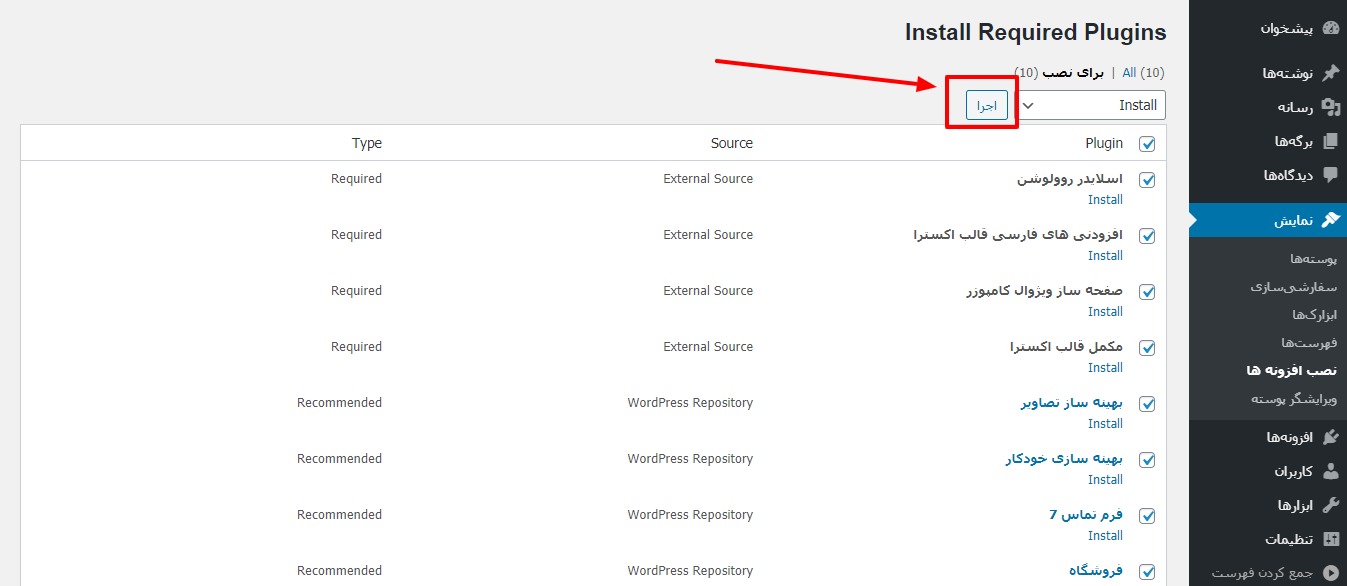The width and height of the screenshot is (1347, 586).
Task: Click WordPress Repository in فرم تماس 7 row
Action: pos(690,514)
